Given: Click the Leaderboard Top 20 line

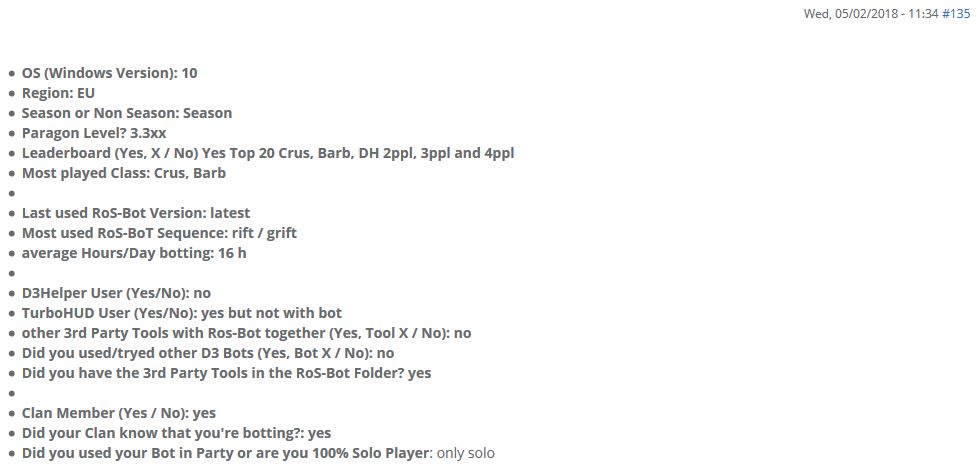Looking at the screenshot, I should click(x=268, y=153).
